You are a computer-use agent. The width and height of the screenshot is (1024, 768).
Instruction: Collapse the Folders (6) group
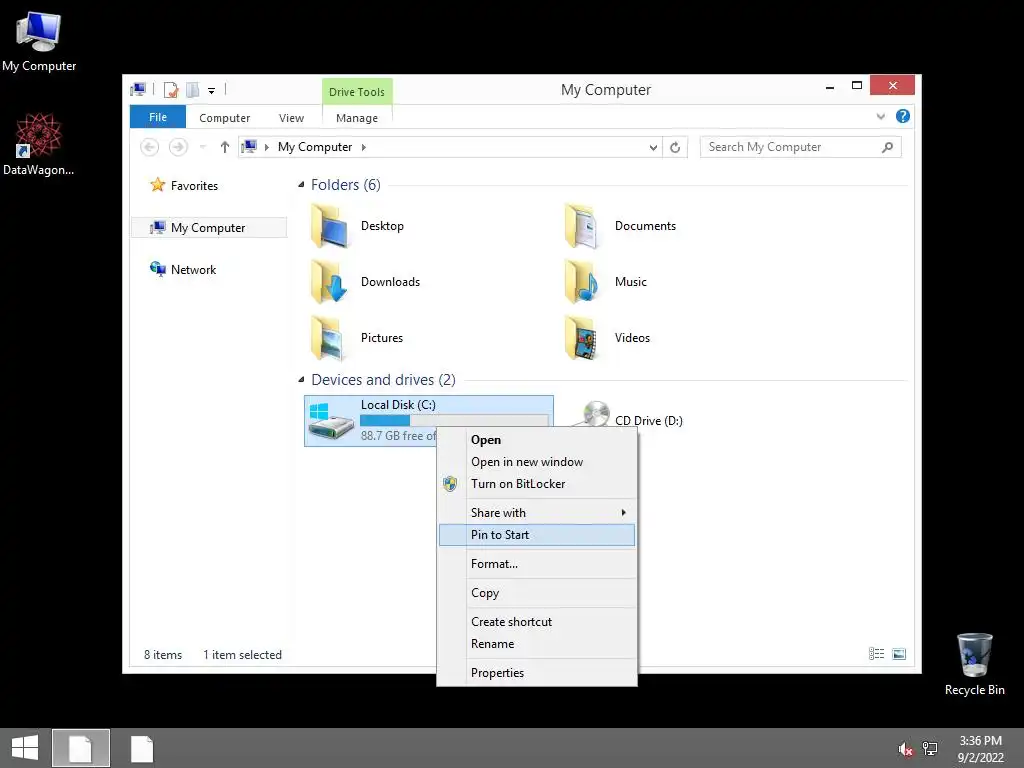pyautogui.click(x=301, y=185)
